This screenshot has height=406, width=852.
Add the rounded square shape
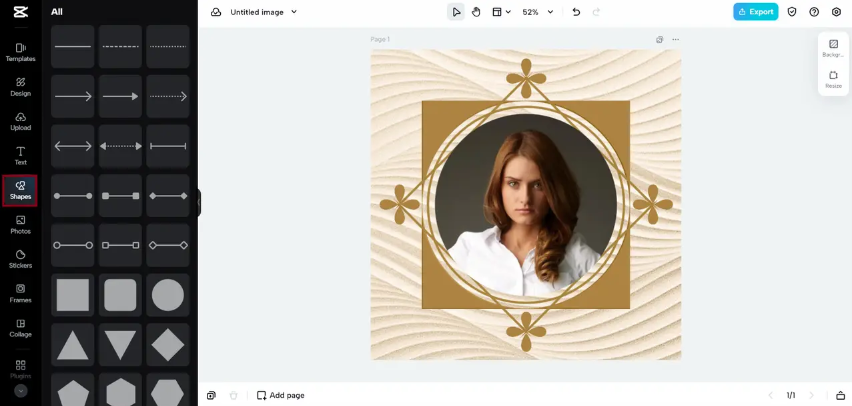tap(120, 295)
